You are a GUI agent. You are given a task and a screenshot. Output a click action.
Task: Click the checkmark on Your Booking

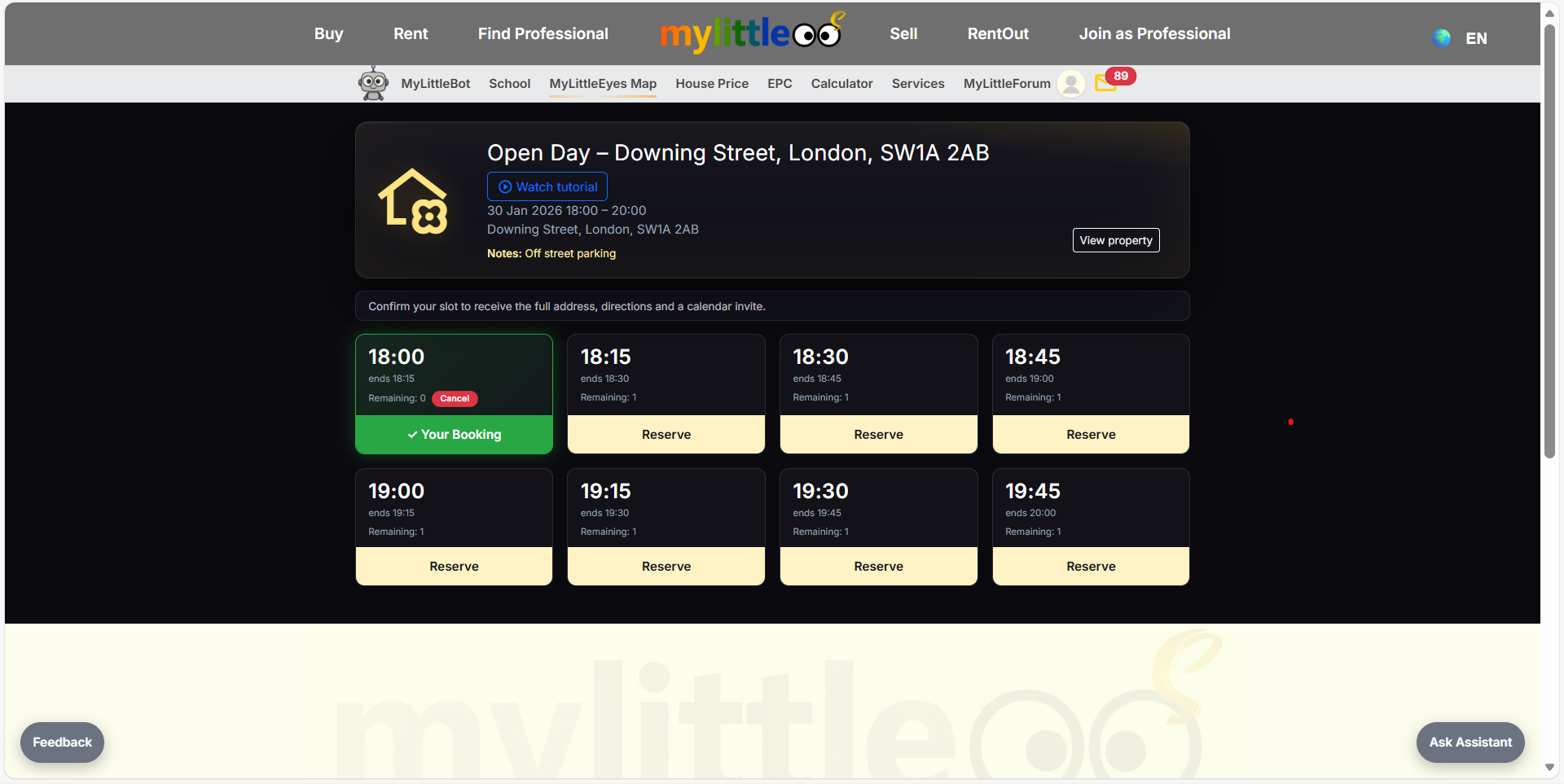point(412,435)
